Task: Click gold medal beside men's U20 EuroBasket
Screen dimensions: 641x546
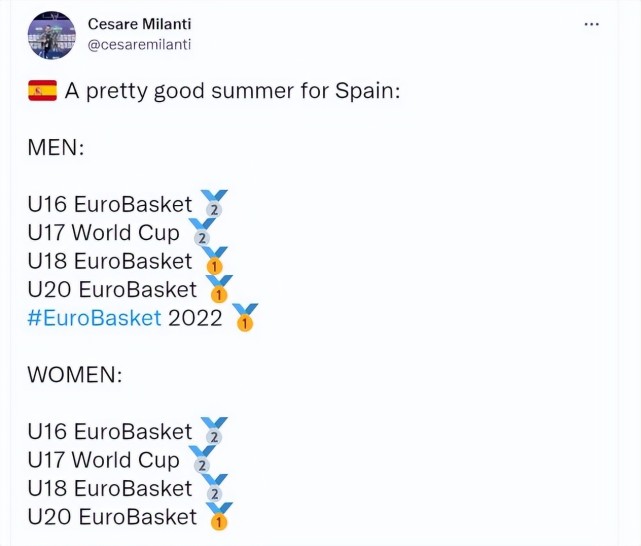Action: coord(218,289)
